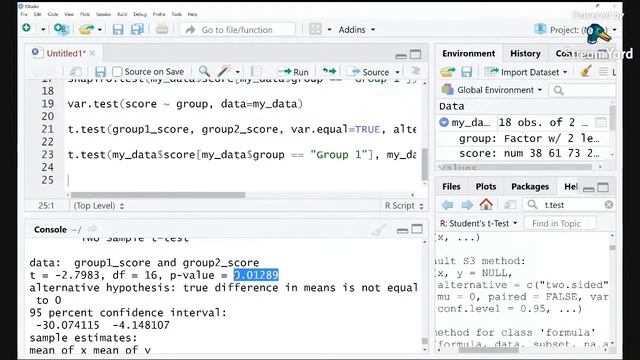Click the var.test line in editor
This screenshot has height=360, width=640.
[185, 104]
